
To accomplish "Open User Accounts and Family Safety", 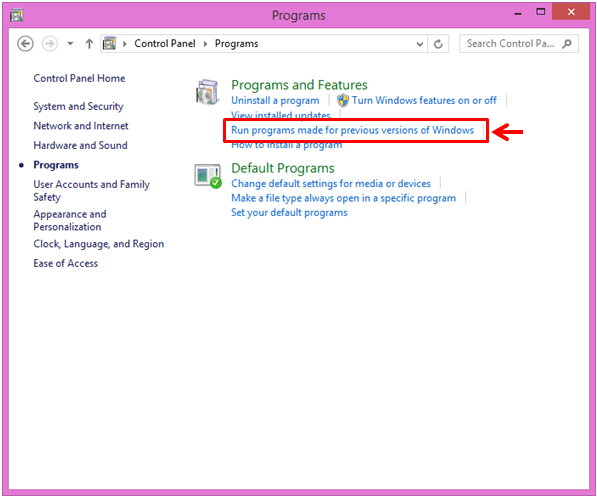I will [x=91, y=191].
